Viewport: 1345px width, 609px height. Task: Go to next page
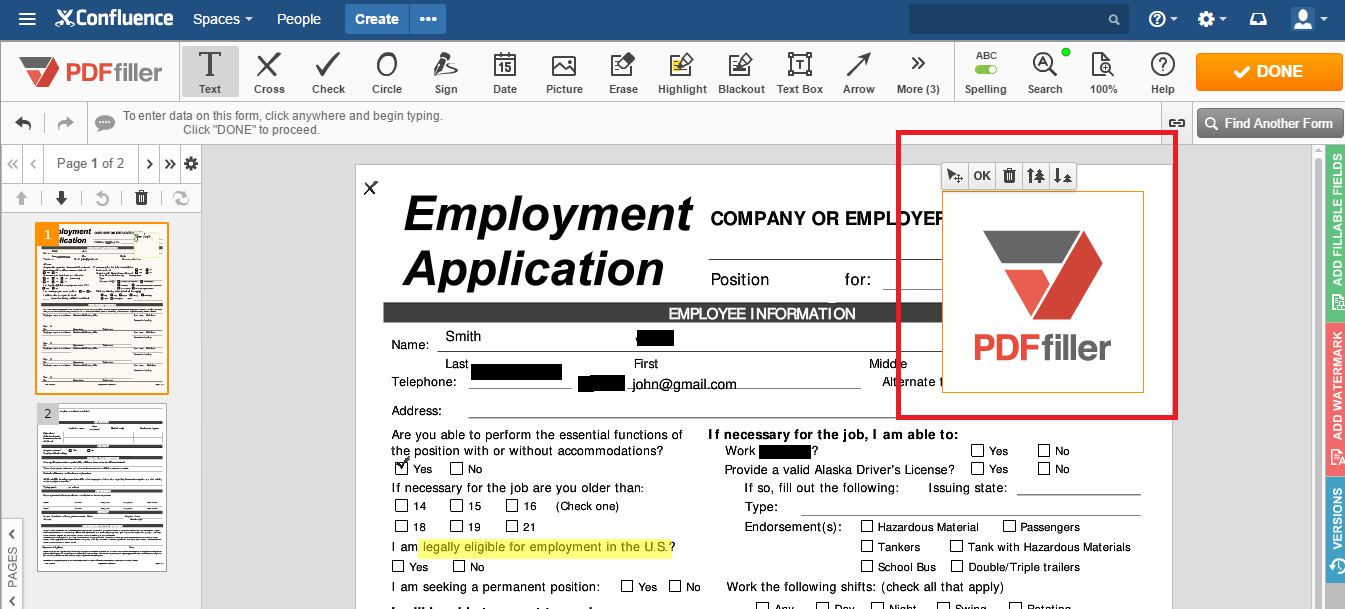click(x=149, y=164)
